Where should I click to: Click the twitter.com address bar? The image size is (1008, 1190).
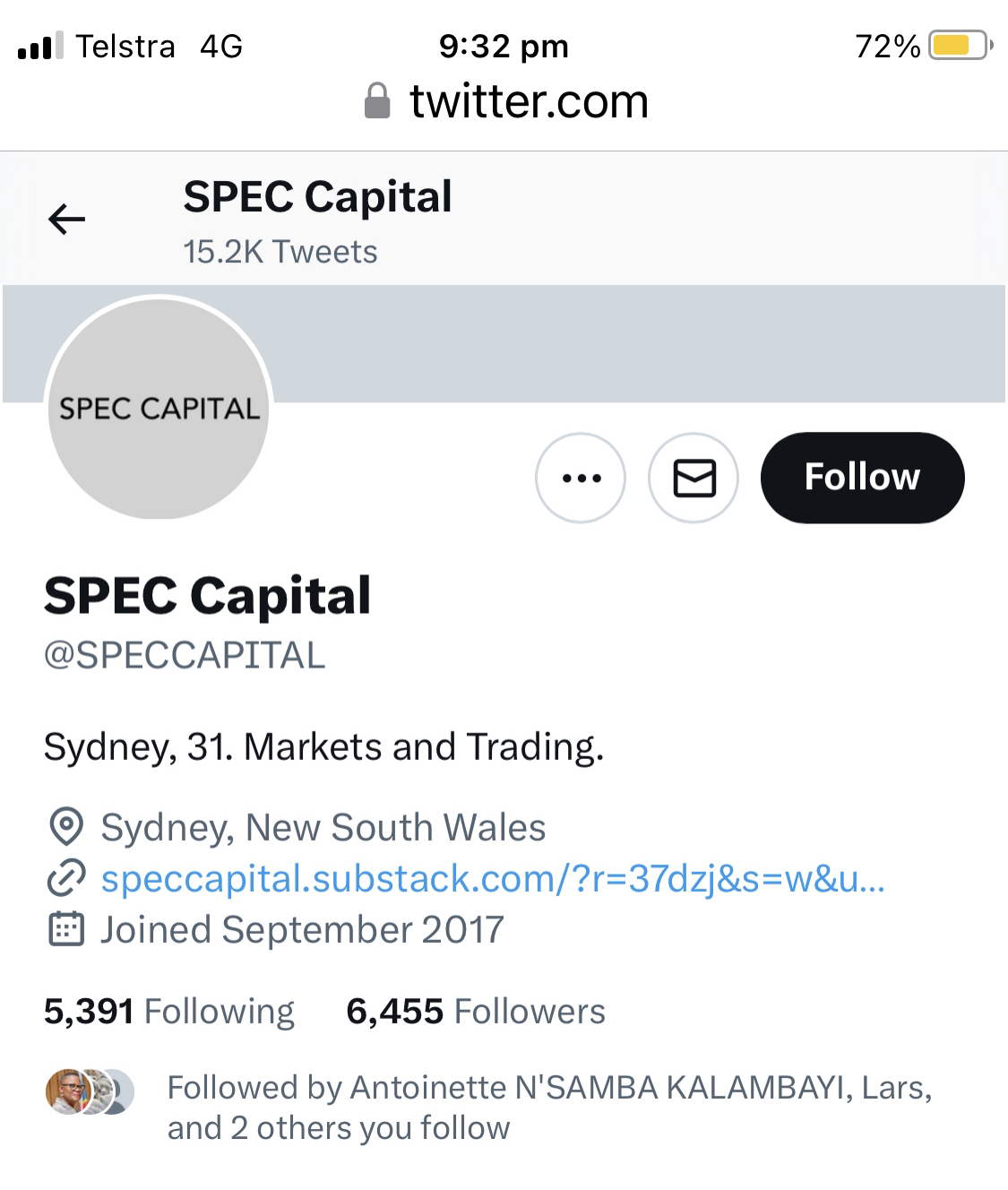(529, 101)
